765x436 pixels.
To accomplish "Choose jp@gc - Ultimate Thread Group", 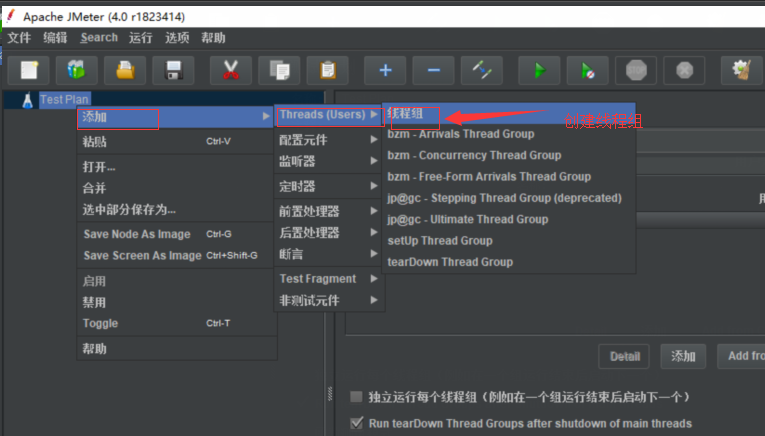I will [x=509, y=220].
